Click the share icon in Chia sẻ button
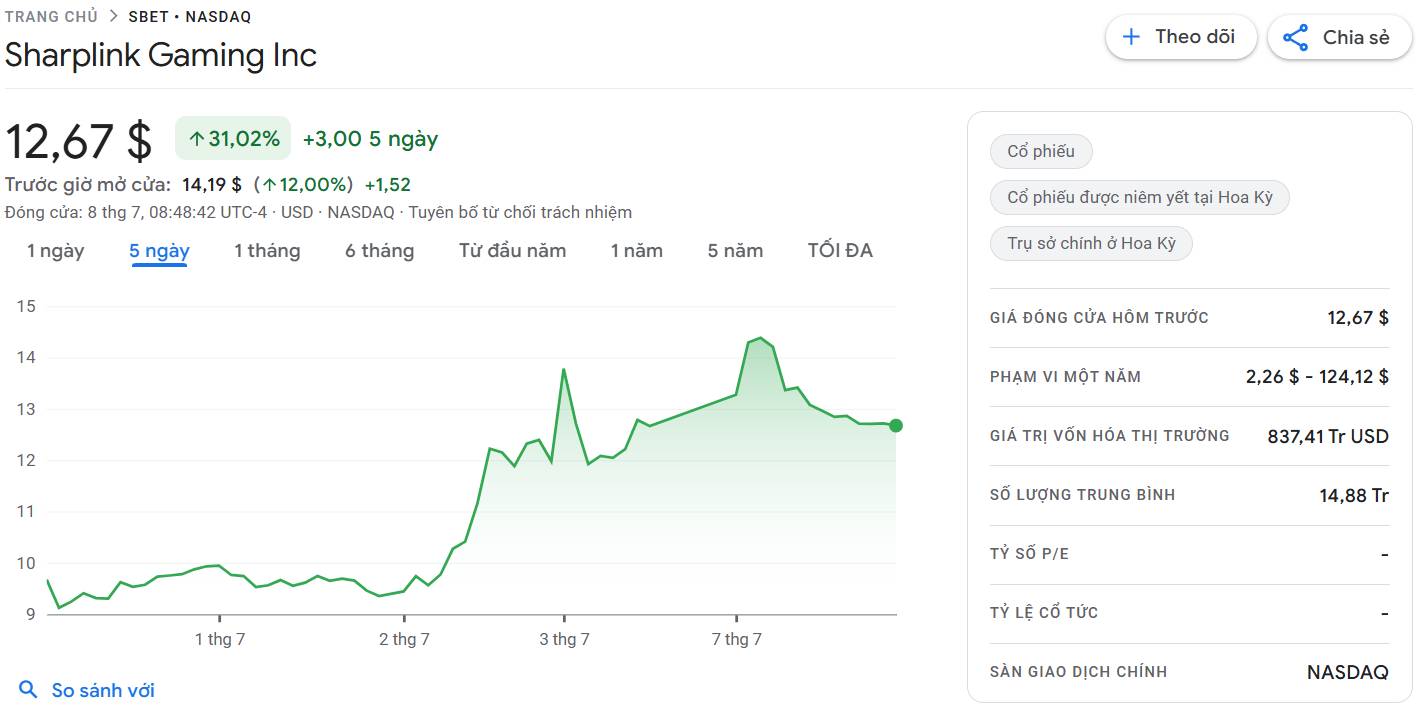This screenshot has width=1416, height=708. coord(1295,38)
